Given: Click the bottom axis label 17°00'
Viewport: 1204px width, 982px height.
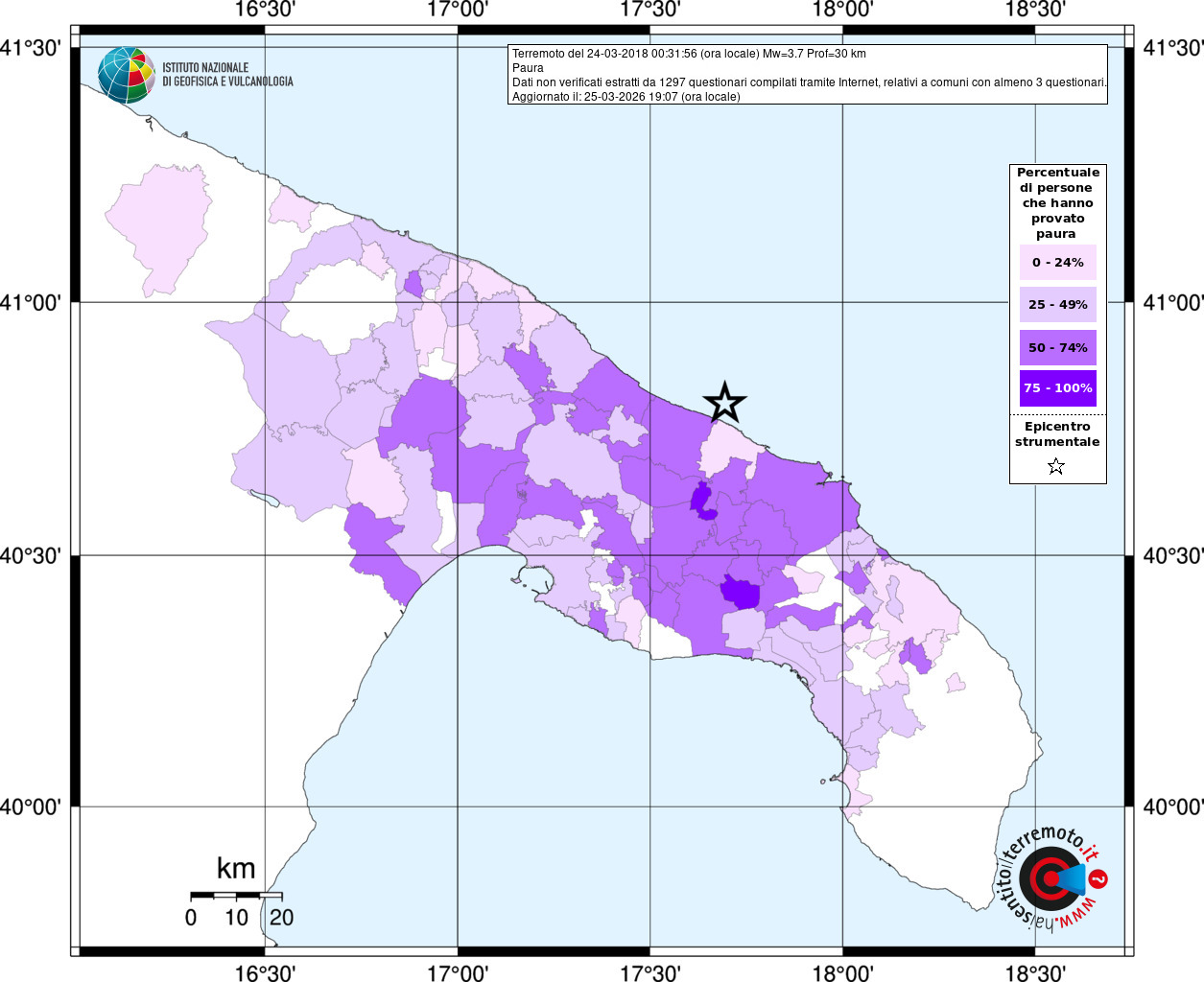Looking at the screenshot, I should click(x=458, y=973).
